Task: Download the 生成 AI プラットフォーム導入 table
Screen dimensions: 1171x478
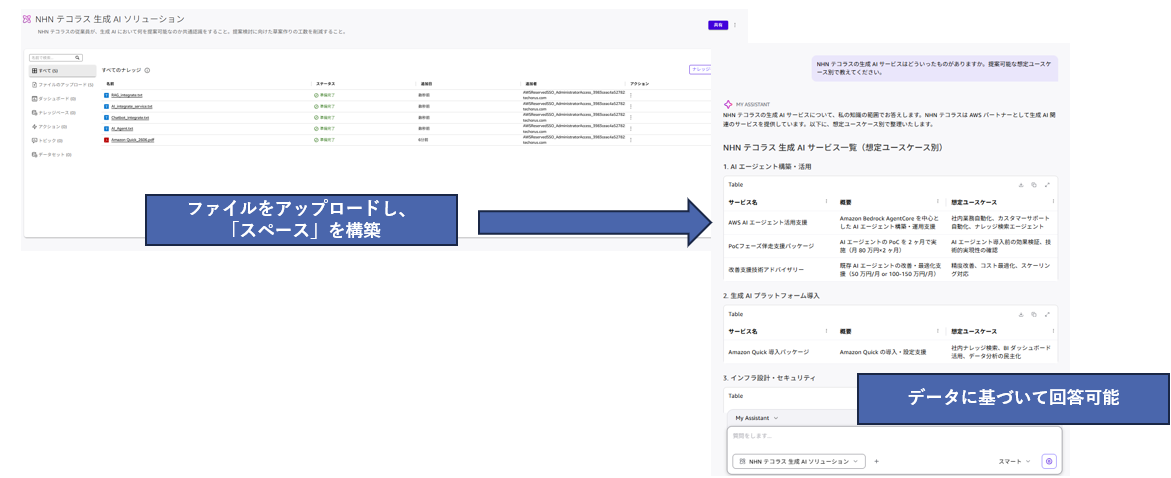Action: [x=1021, y=314]
